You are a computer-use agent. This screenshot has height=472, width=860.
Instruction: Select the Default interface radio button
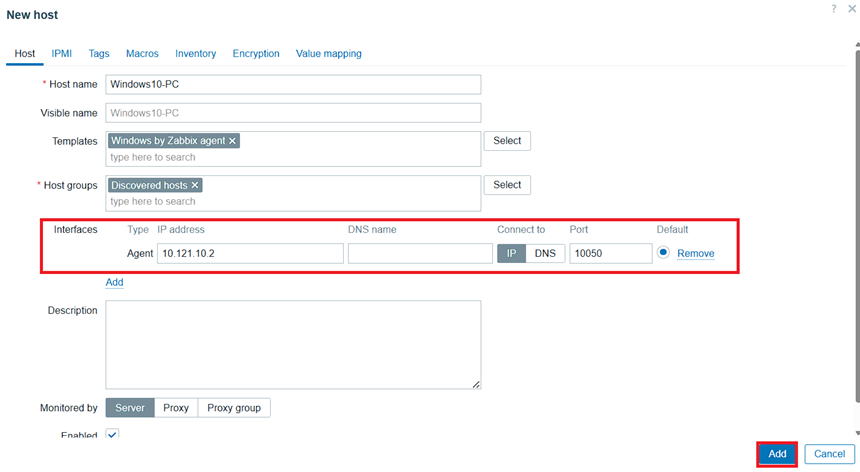click(x=664, y=253)
